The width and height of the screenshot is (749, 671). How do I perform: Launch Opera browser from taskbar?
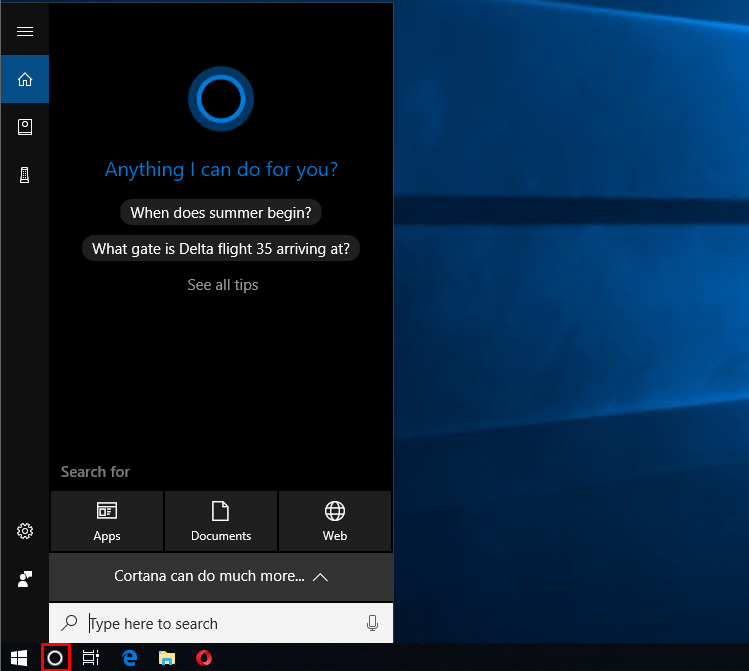pos(204,658)
